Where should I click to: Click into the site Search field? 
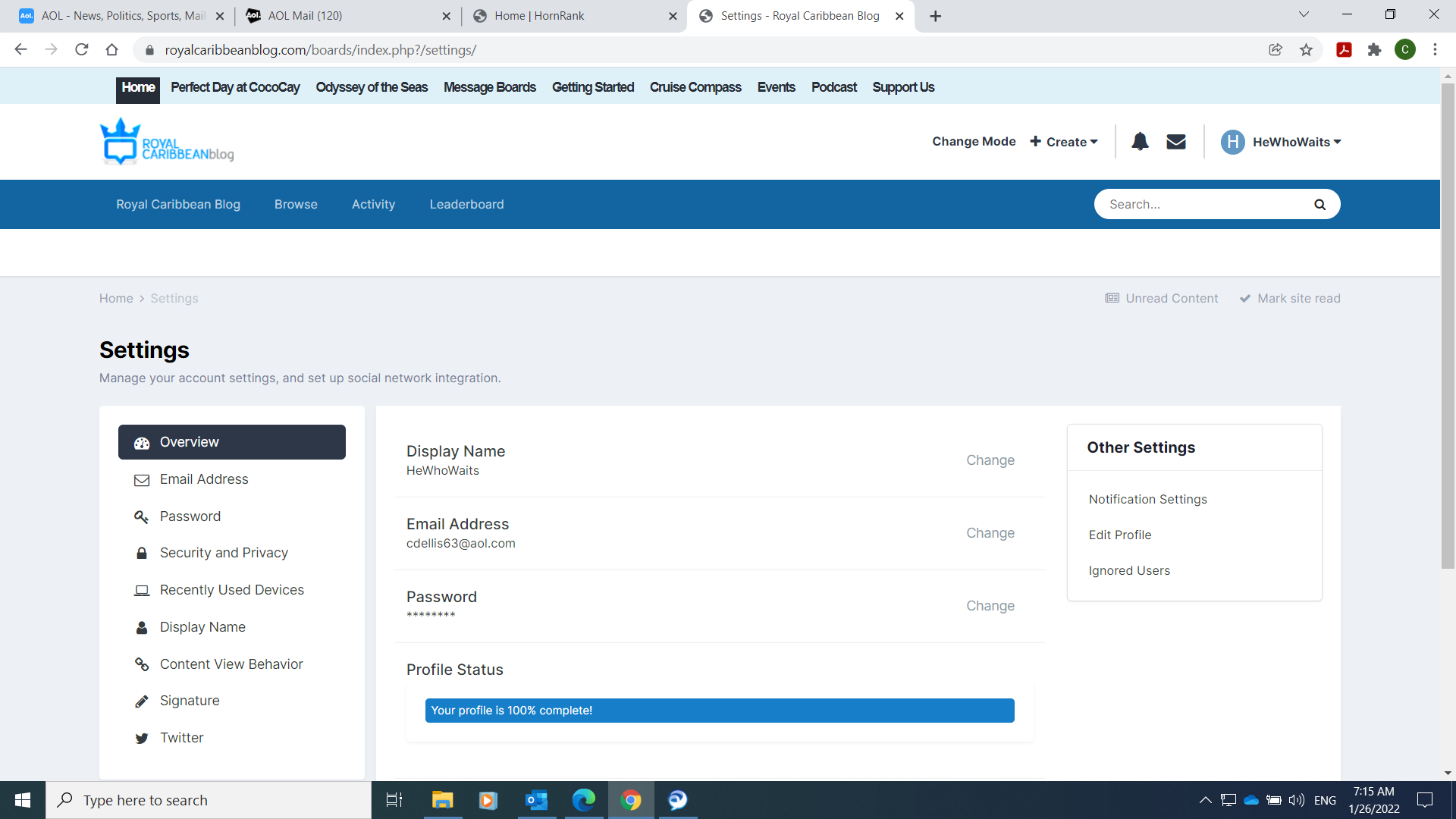coord(1206,204)
